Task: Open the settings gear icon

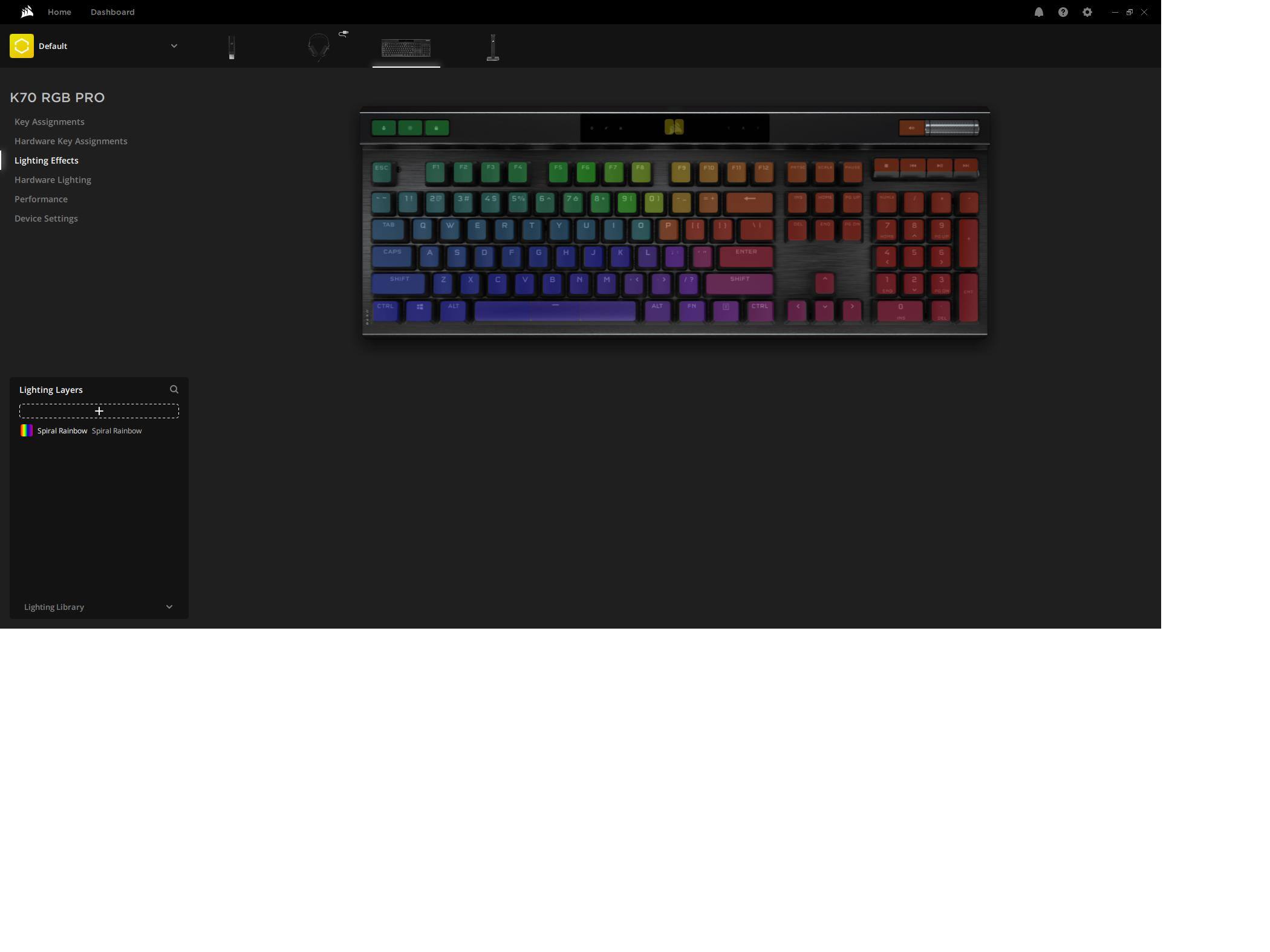Action: (1087, 12)
